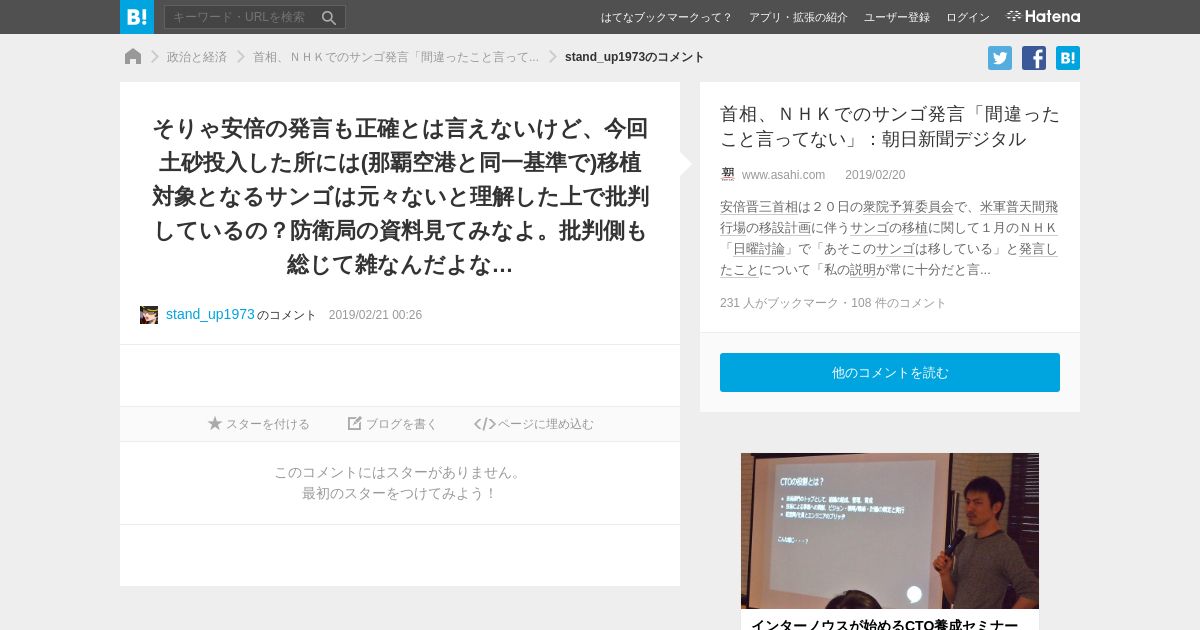Open the Hatena logo link
The height and width of the screenshot is (630, 1200).
1043,16
